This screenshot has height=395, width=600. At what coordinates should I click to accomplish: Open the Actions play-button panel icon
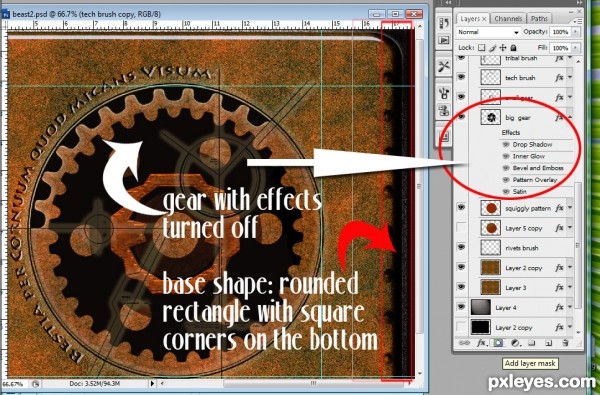pyautogui.click(x=444, y=40)
